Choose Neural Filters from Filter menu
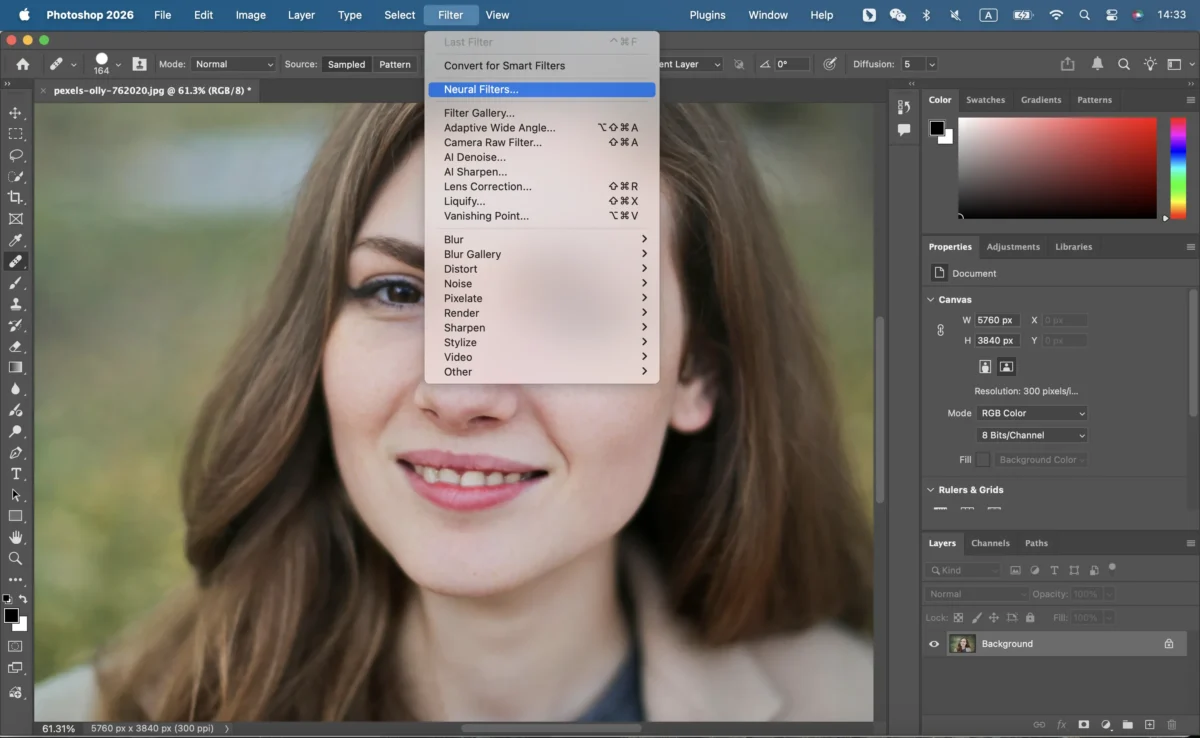This screenshot has width=1200, height=738. [x=481, y=90]
